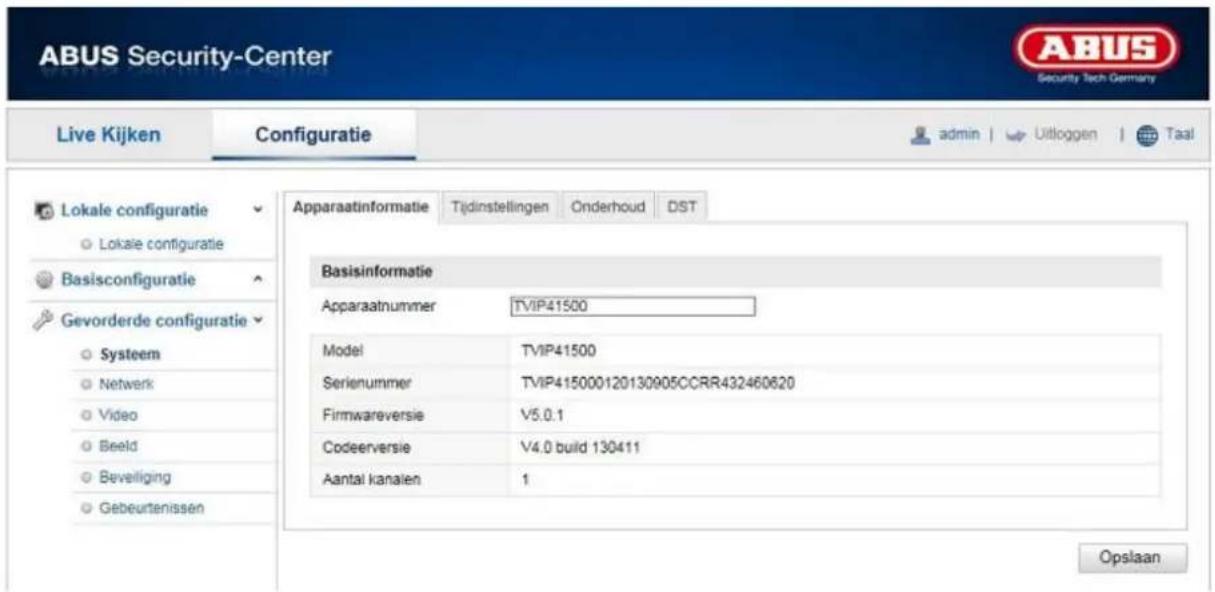Click the bullet next to Netwerk

(87, 384)
